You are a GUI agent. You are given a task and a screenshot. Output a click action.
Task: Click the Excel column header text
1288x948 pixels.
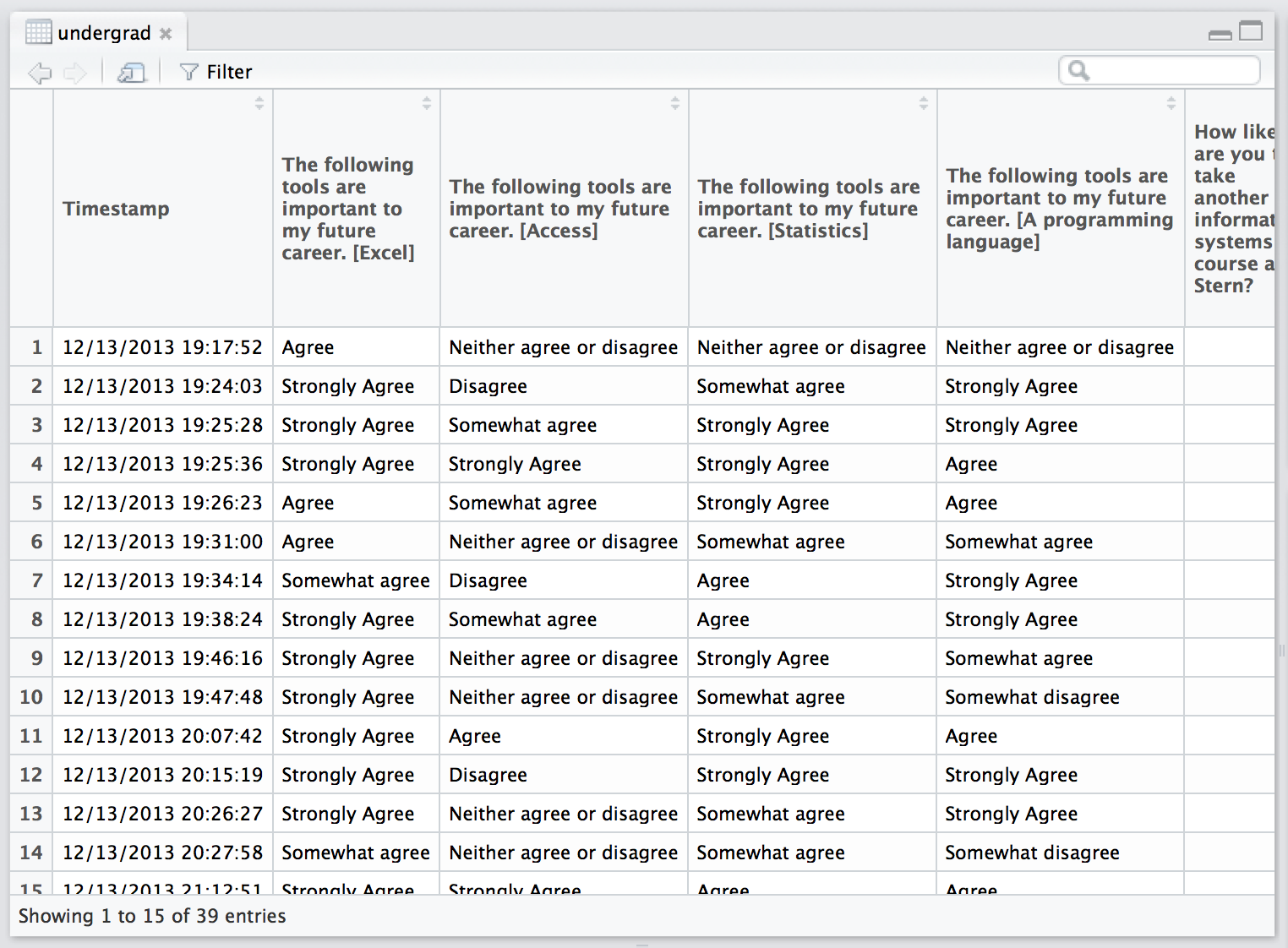(x=348, y=209)
